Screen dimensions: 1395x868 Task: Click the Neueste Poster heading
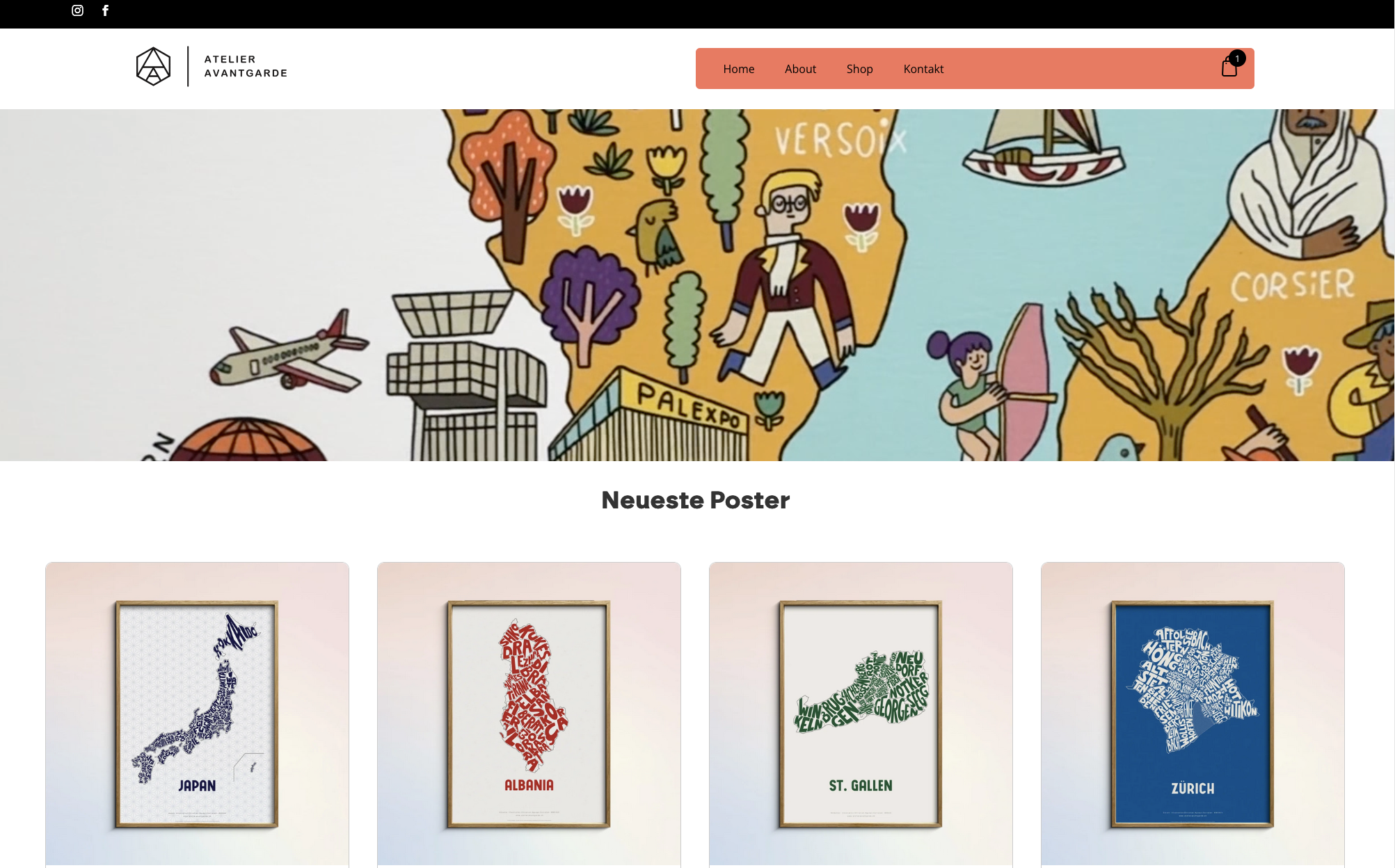tap(696, 500)
